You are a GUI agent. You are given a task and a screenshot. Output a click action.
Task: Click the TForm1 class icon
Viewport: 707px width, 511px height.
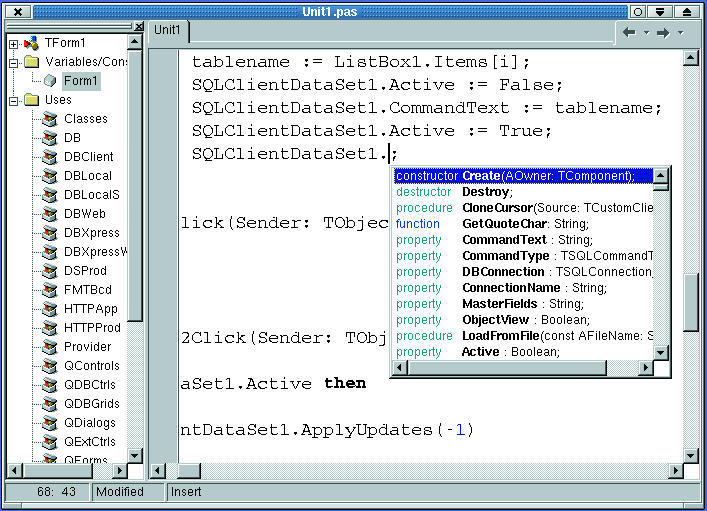(x=32, y=44)
